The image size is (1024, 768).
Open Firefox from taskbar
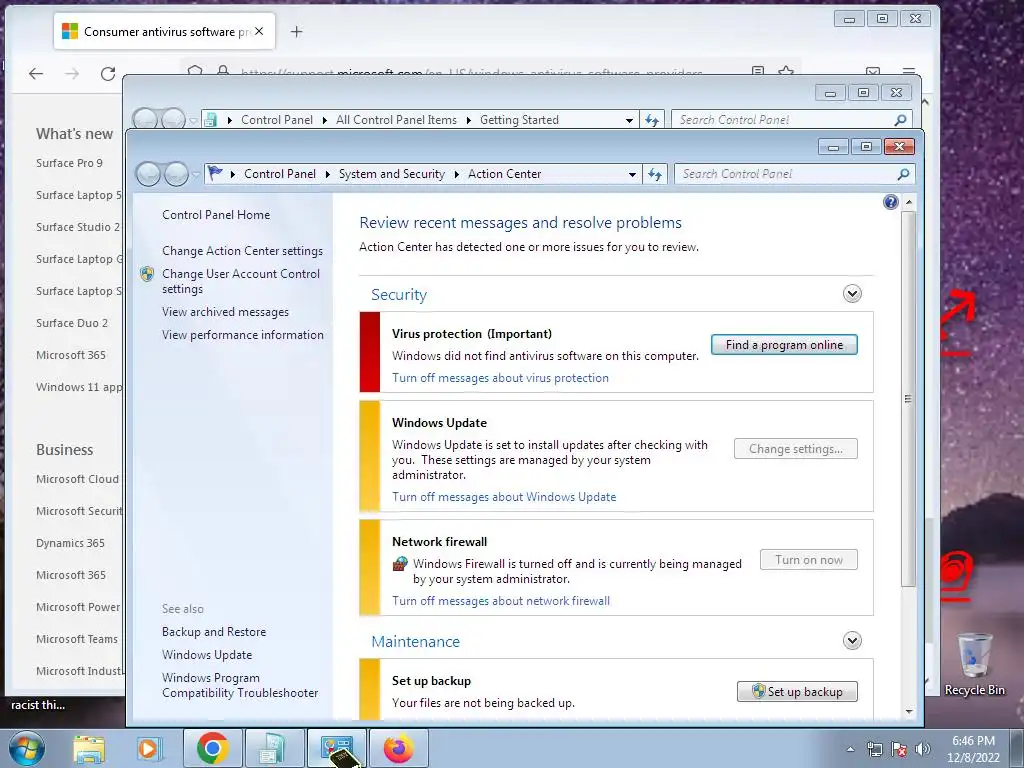398,748
